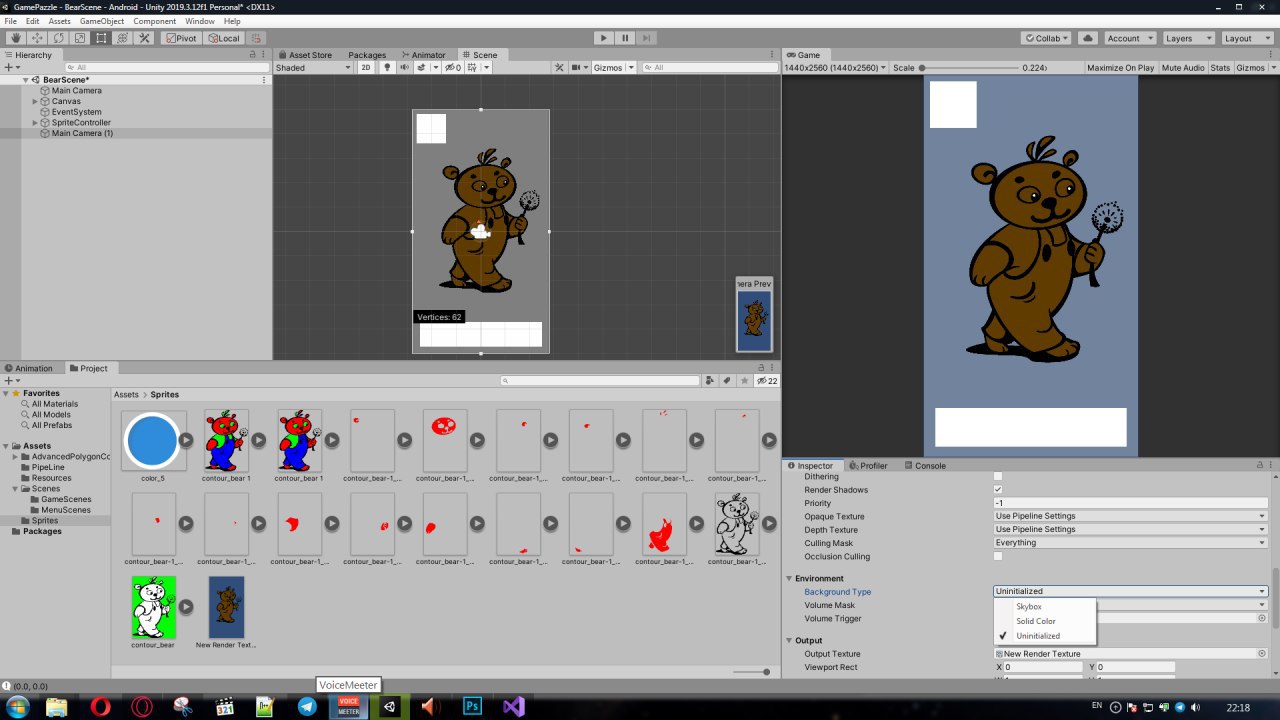Open Culling Mask dropdown
This screenshot has width=1280, height=720.
coord(1130,543)
